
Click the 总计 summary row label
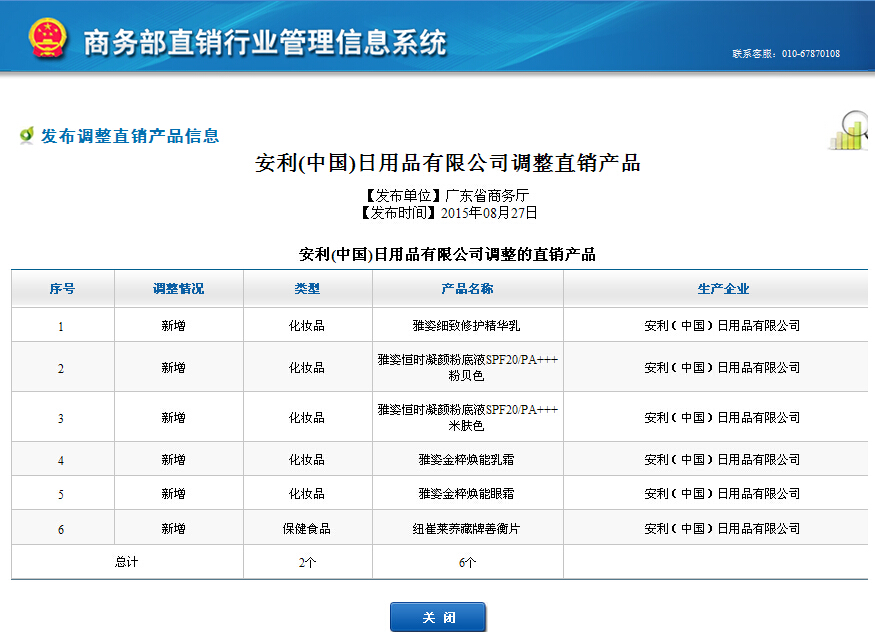127,562
